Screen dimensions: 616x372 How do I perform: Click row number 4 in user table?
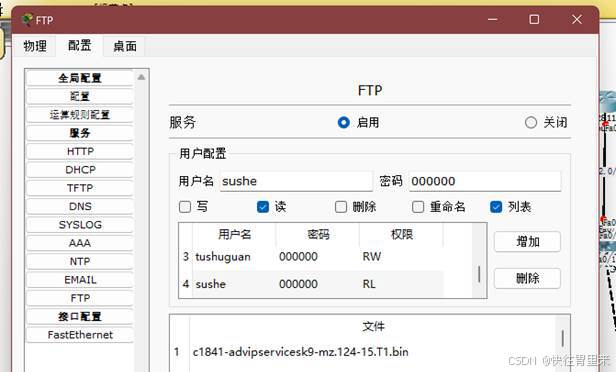(186, 284)
